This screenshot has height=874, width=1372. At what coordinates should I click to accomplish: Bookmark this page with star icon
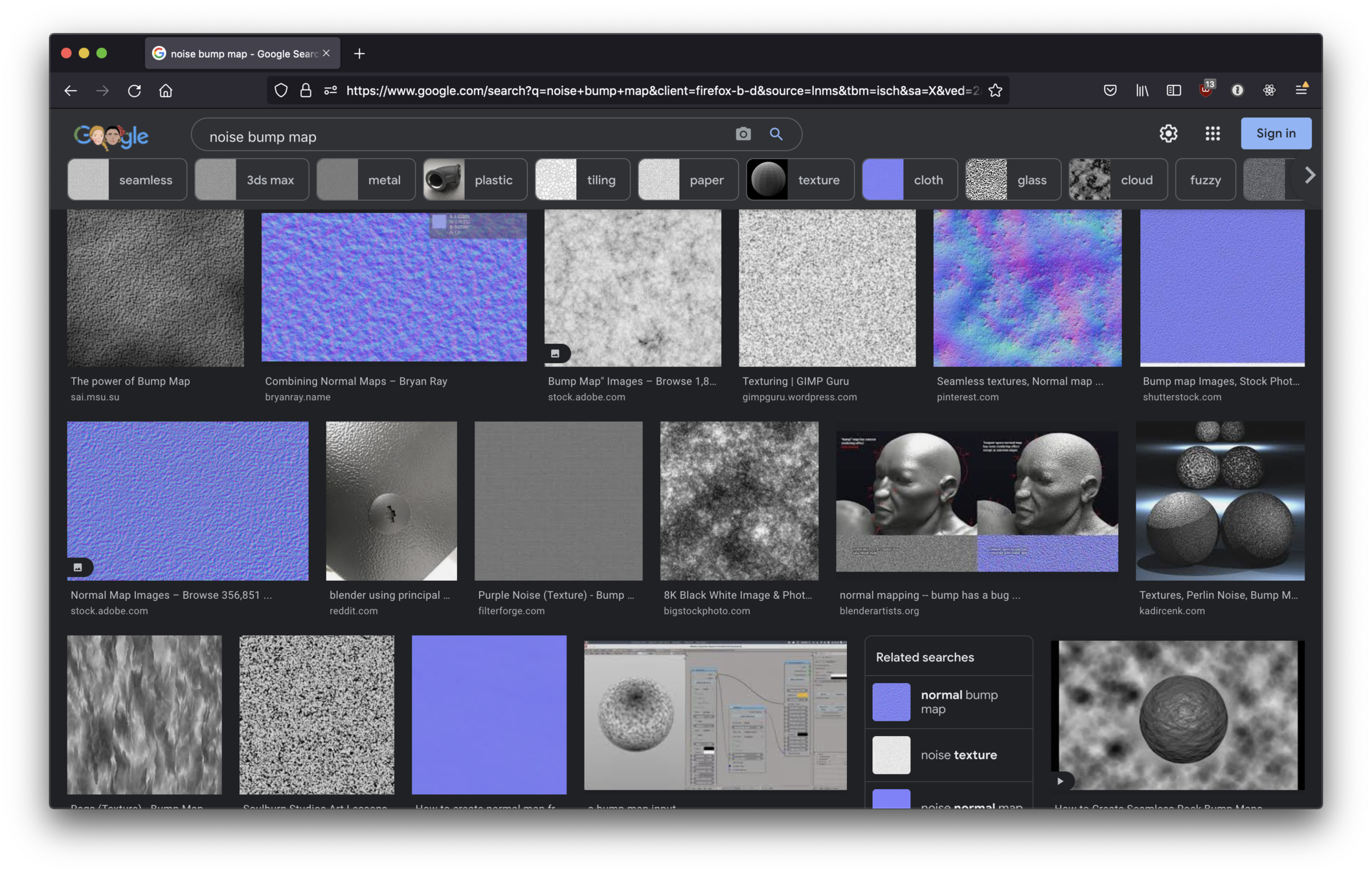(x=995, y=91)
